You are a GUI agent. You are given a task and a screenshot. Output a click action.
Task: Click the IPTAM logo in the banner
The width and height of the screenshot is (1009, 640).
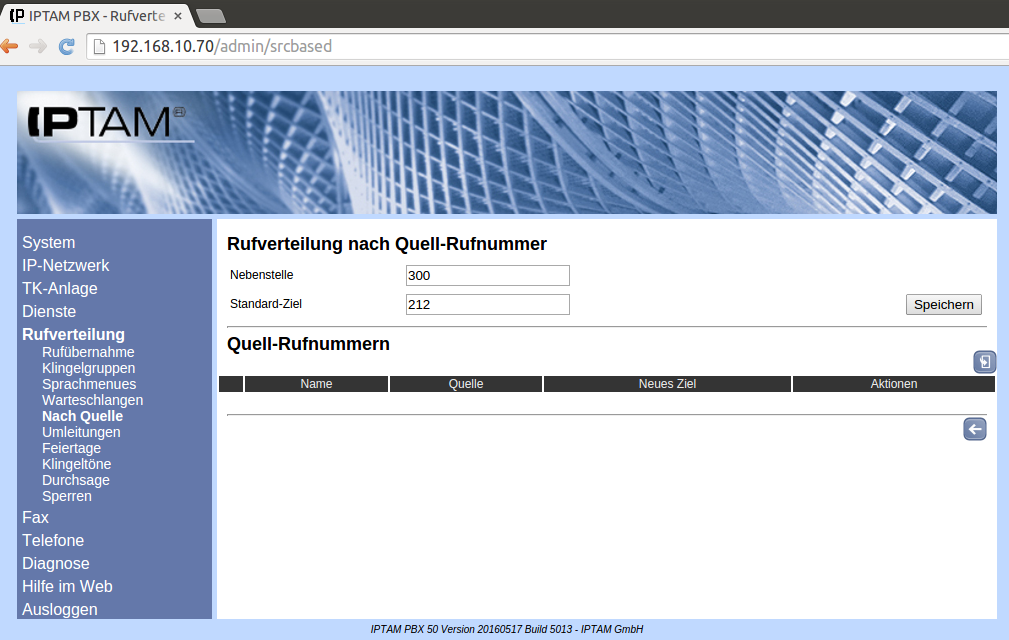(x=102, y=122)
